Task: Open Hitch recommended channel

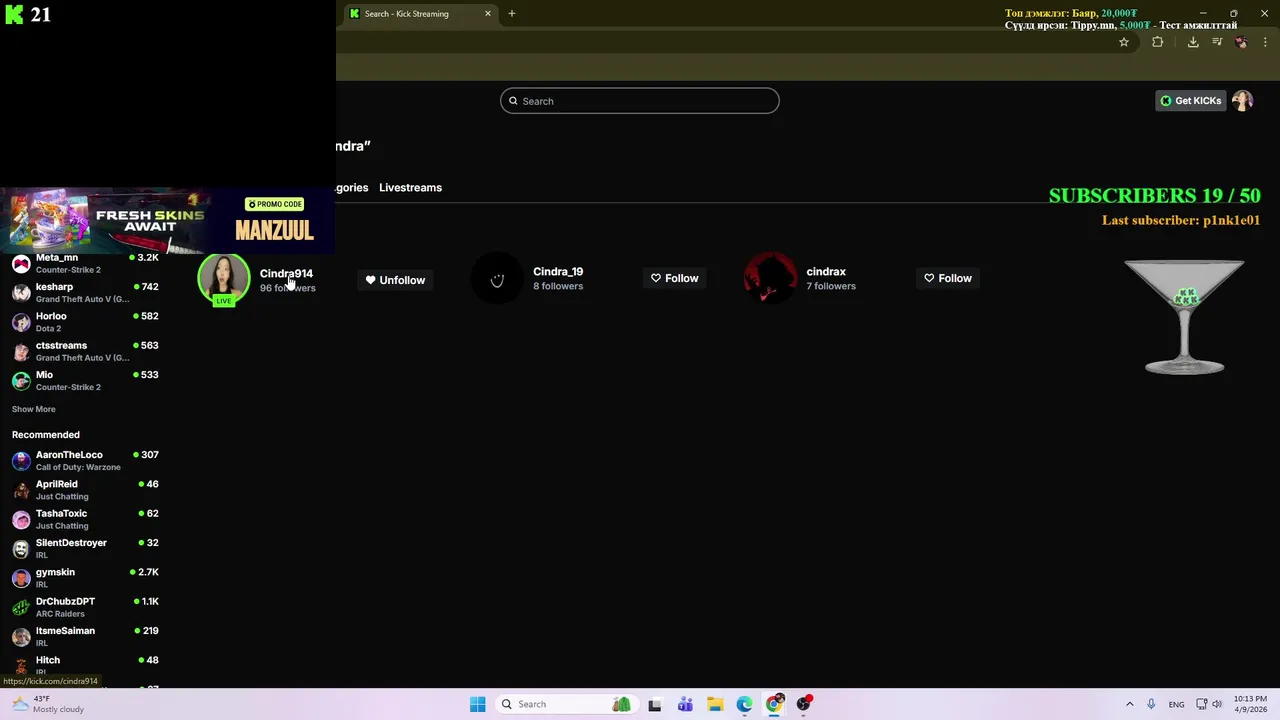Action: (85, 664)
